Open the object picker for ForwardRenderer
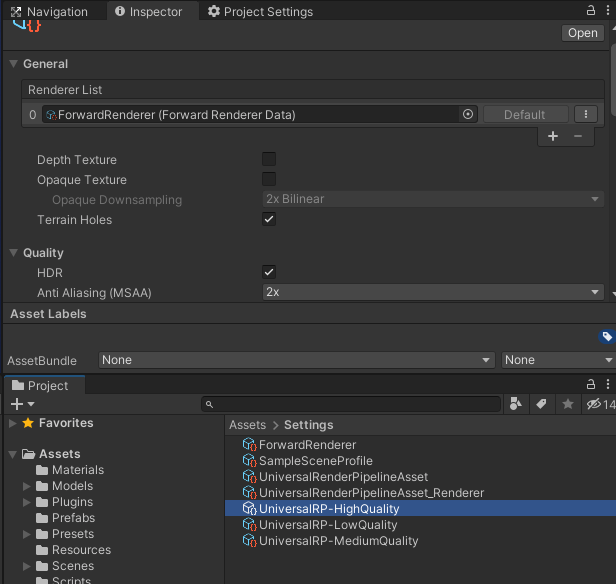This screenshot has width=616, height=584. coord(467,115)
